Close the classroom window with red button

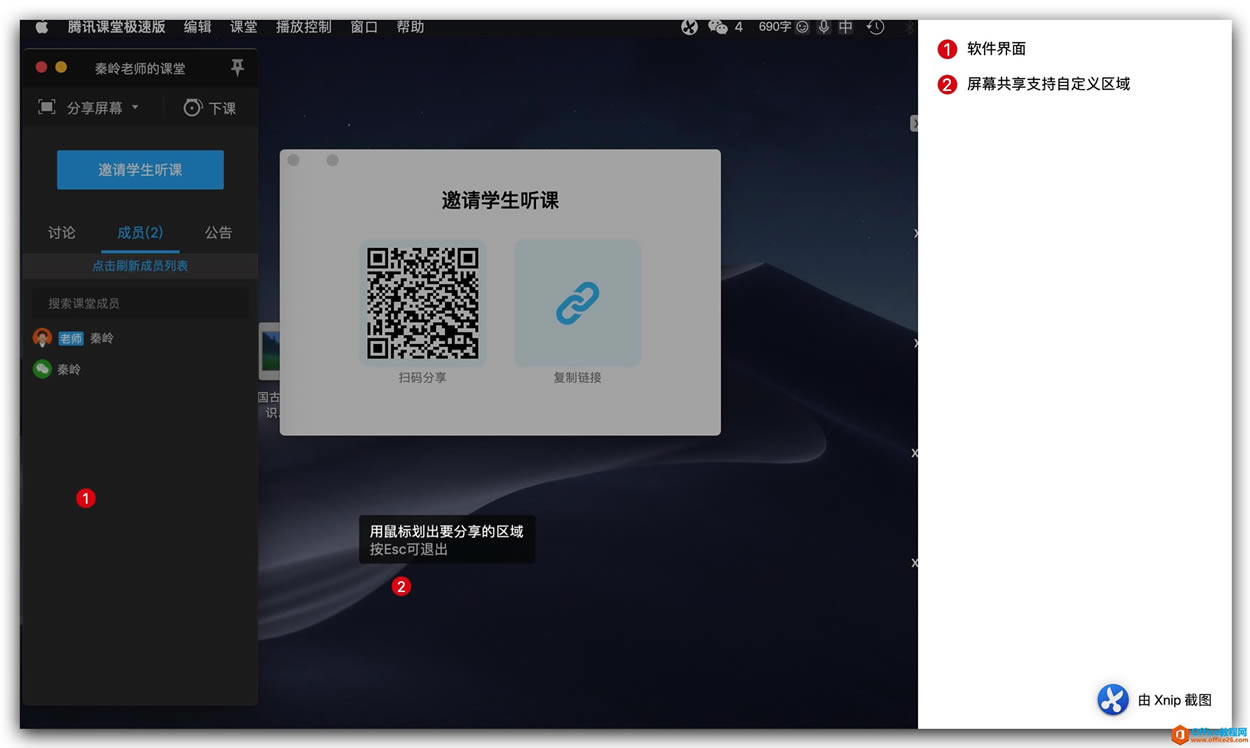(x=41, y=67)
